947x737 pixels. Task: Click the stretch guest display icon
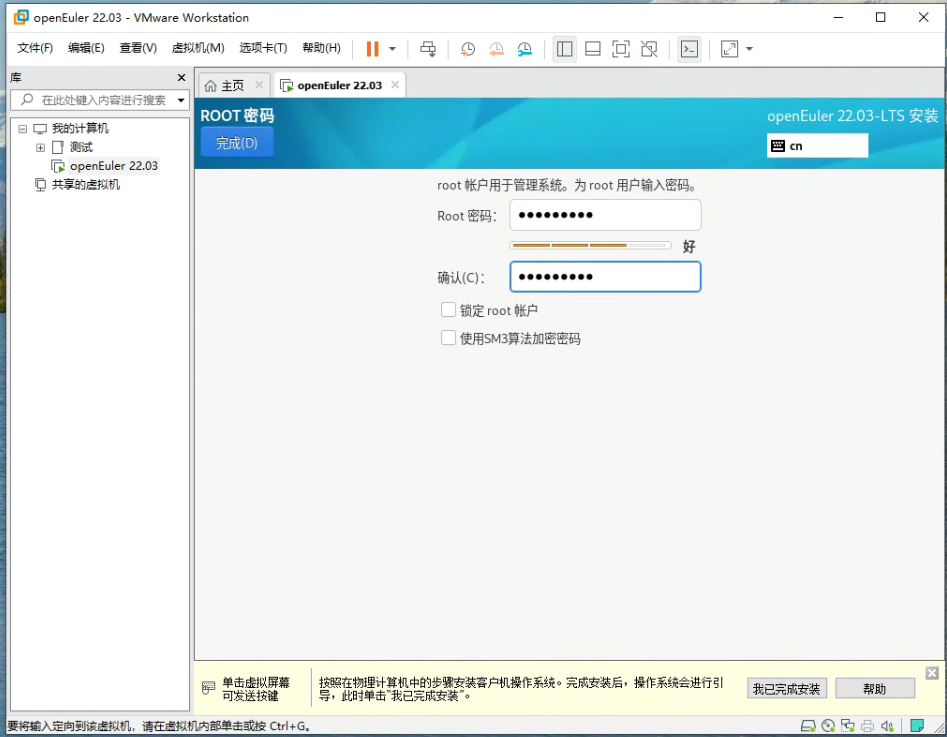[x=730, y=49]
